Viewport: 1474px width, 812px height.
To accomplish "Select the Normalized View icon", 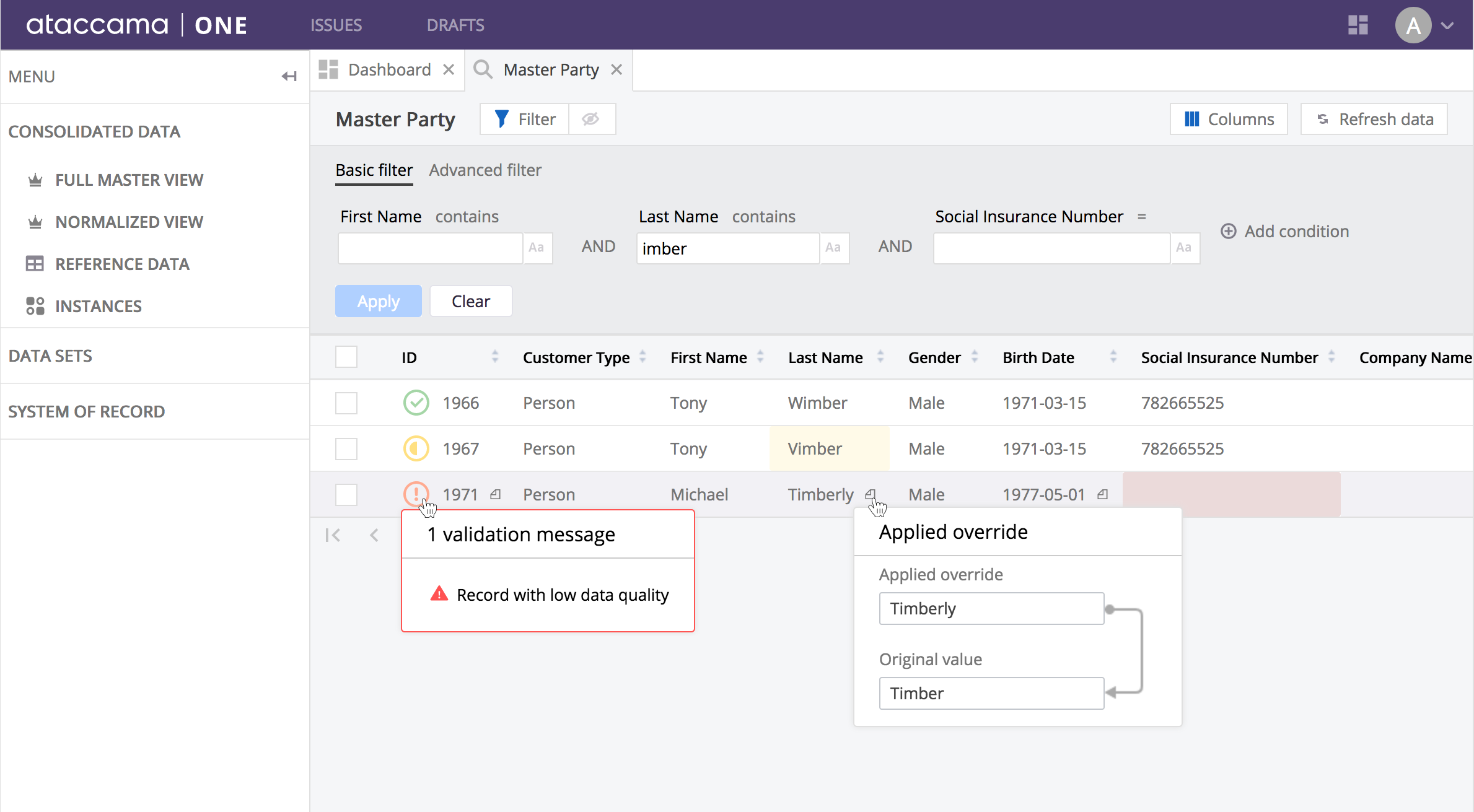I will (x=35, y=221).
